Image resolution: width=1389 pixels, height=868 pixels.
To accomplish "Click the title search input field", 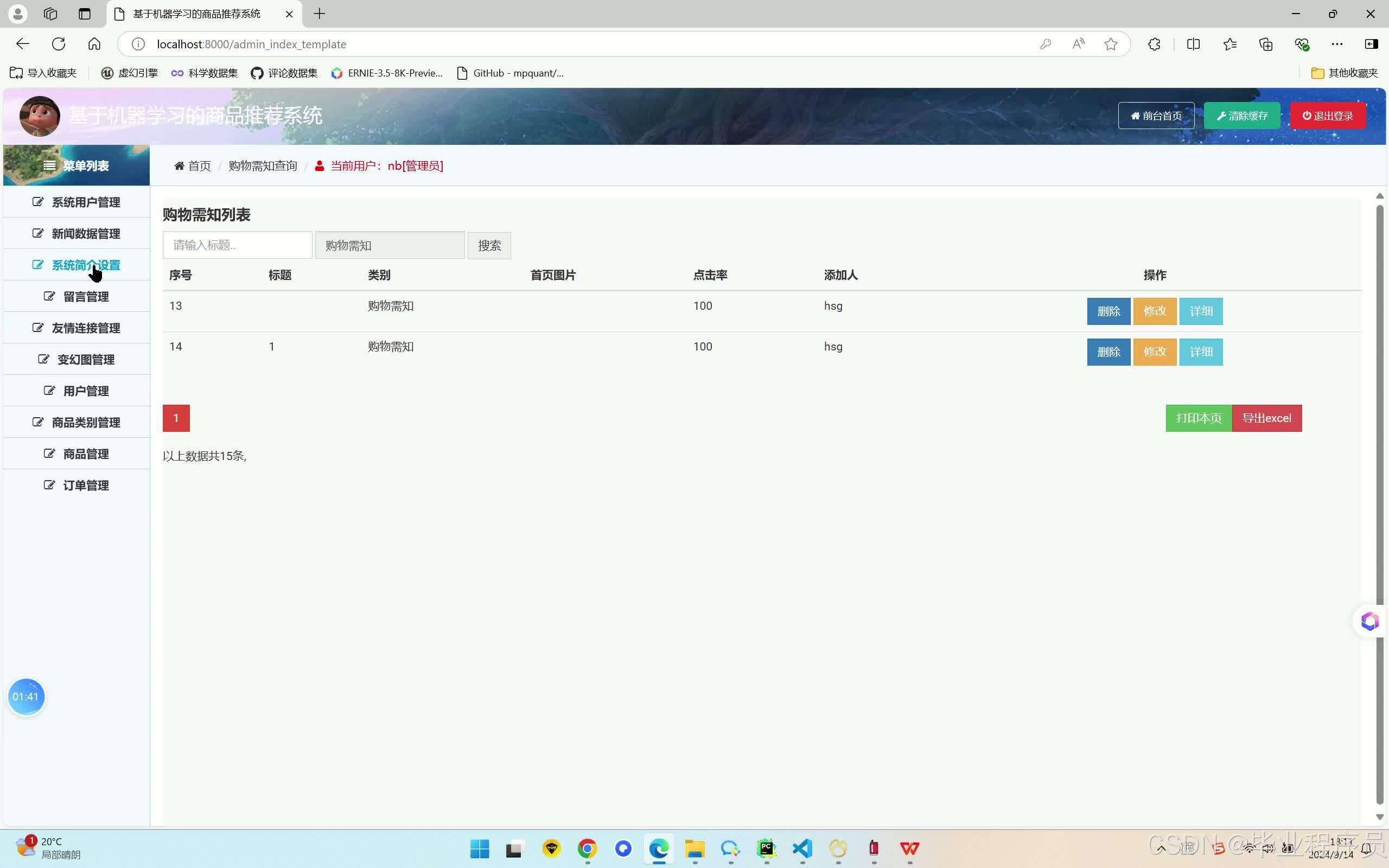I will pyautogui.click(x=238, y=246).
